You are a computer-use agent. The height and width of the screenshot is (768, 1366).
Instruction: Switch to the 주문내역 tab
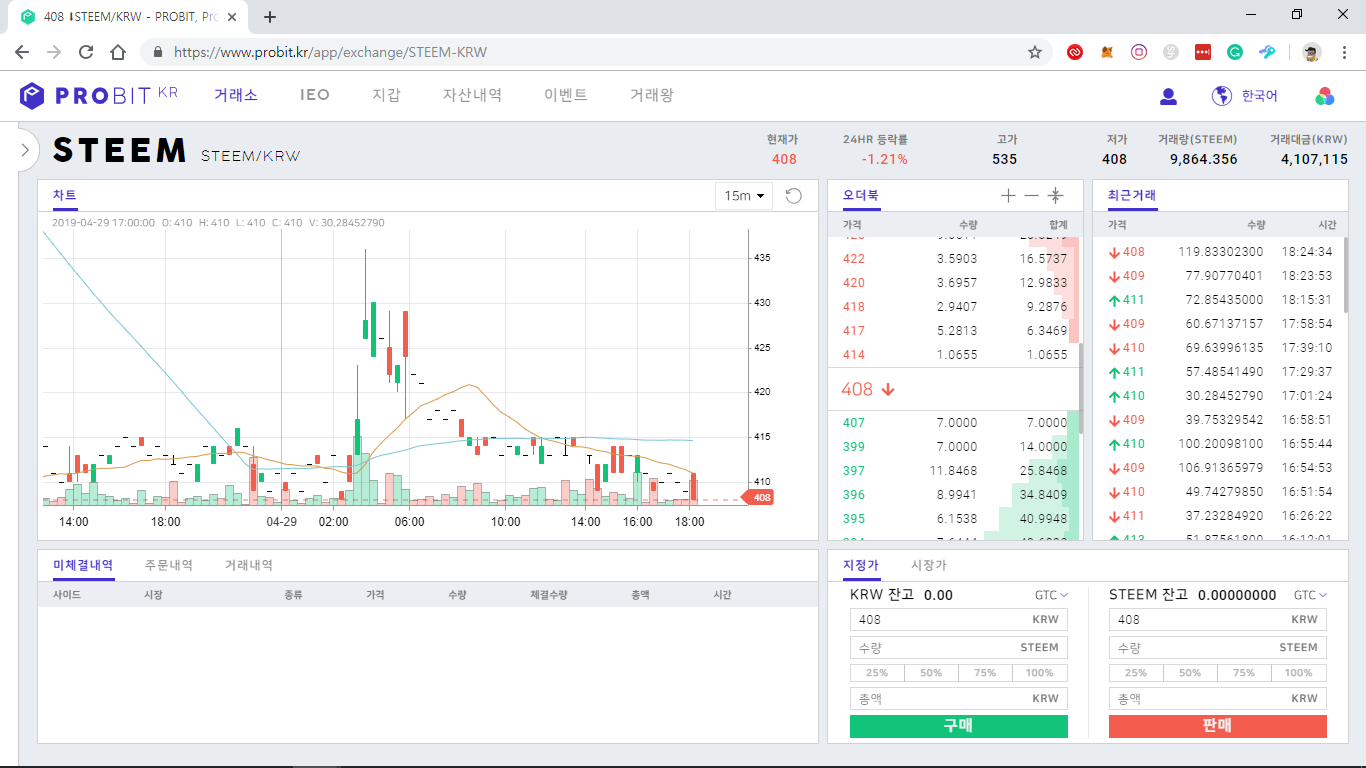click(x=169, y=566)
